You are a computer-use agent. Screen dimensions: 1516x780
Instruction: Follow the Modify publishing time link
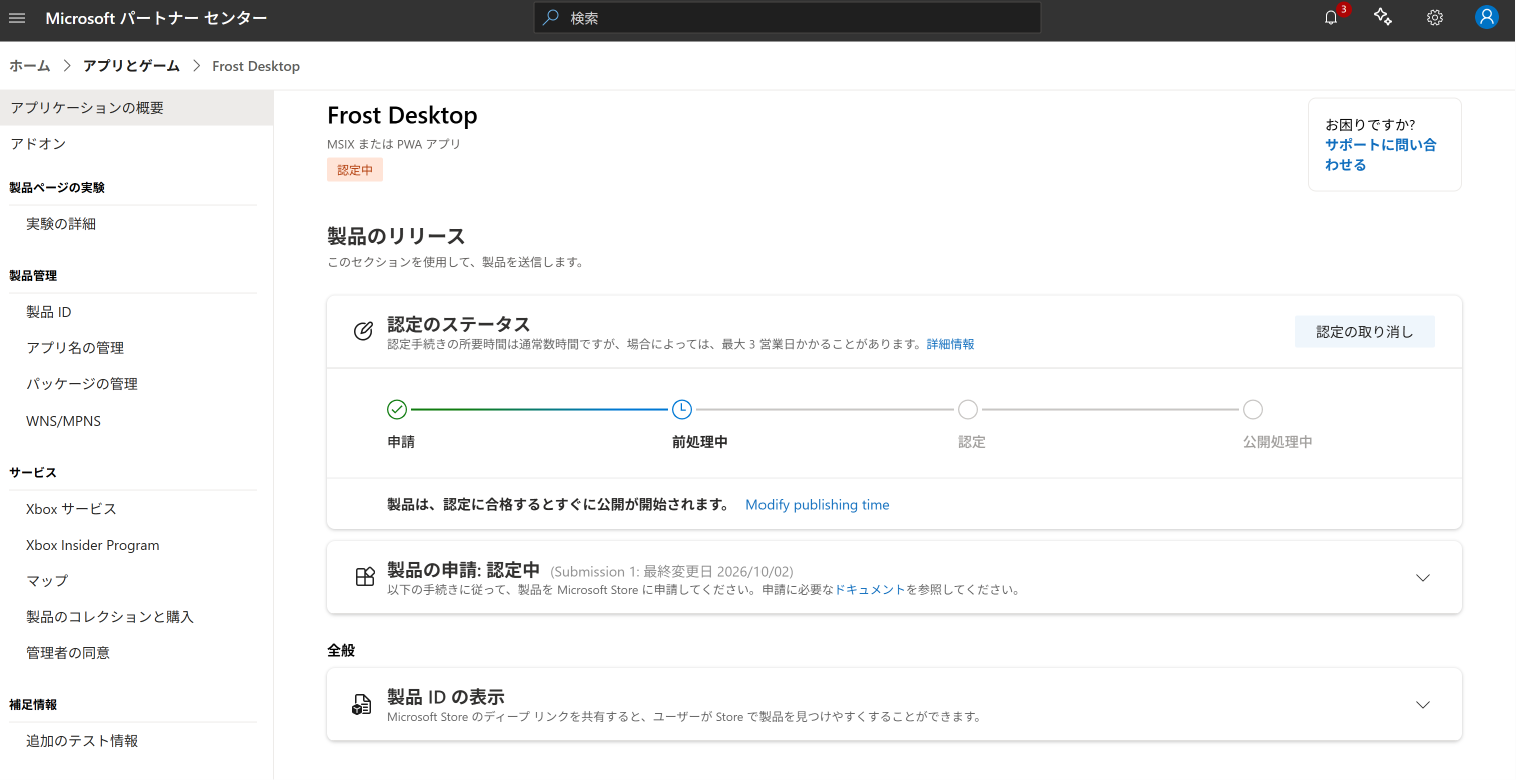pos(817,505)
